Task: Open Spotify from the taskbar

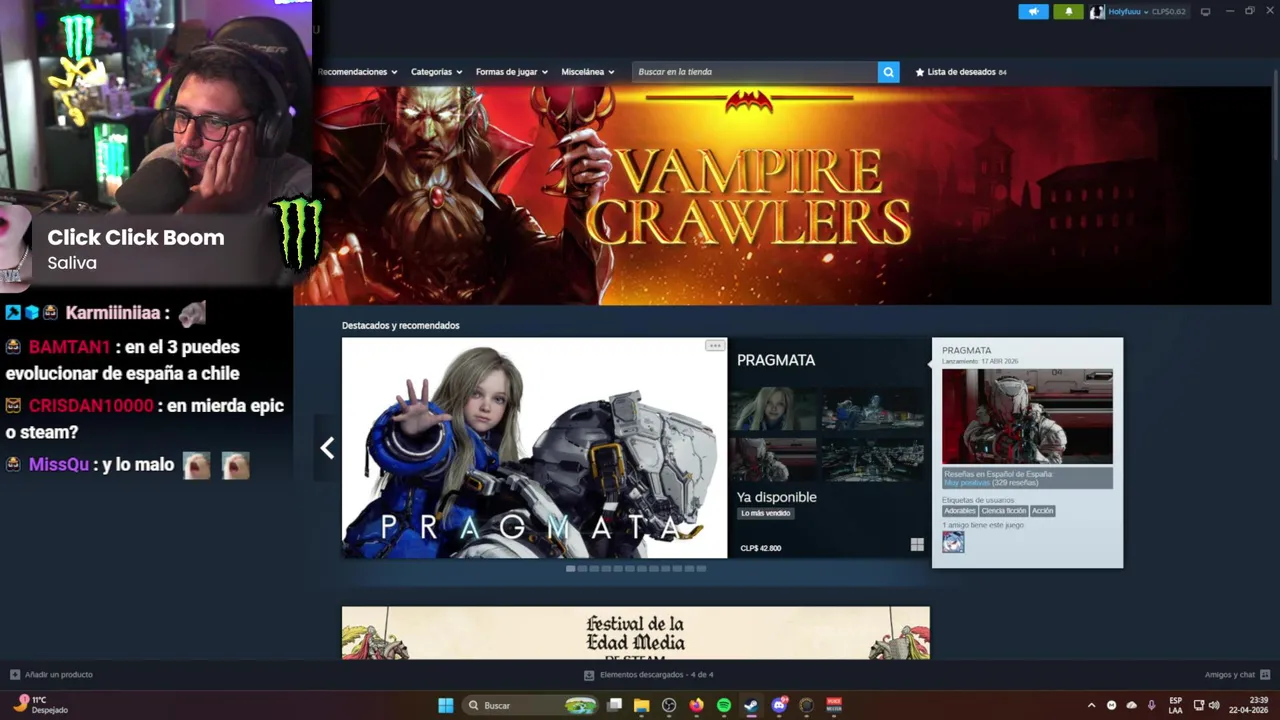Action: click(x=724, y=705)
